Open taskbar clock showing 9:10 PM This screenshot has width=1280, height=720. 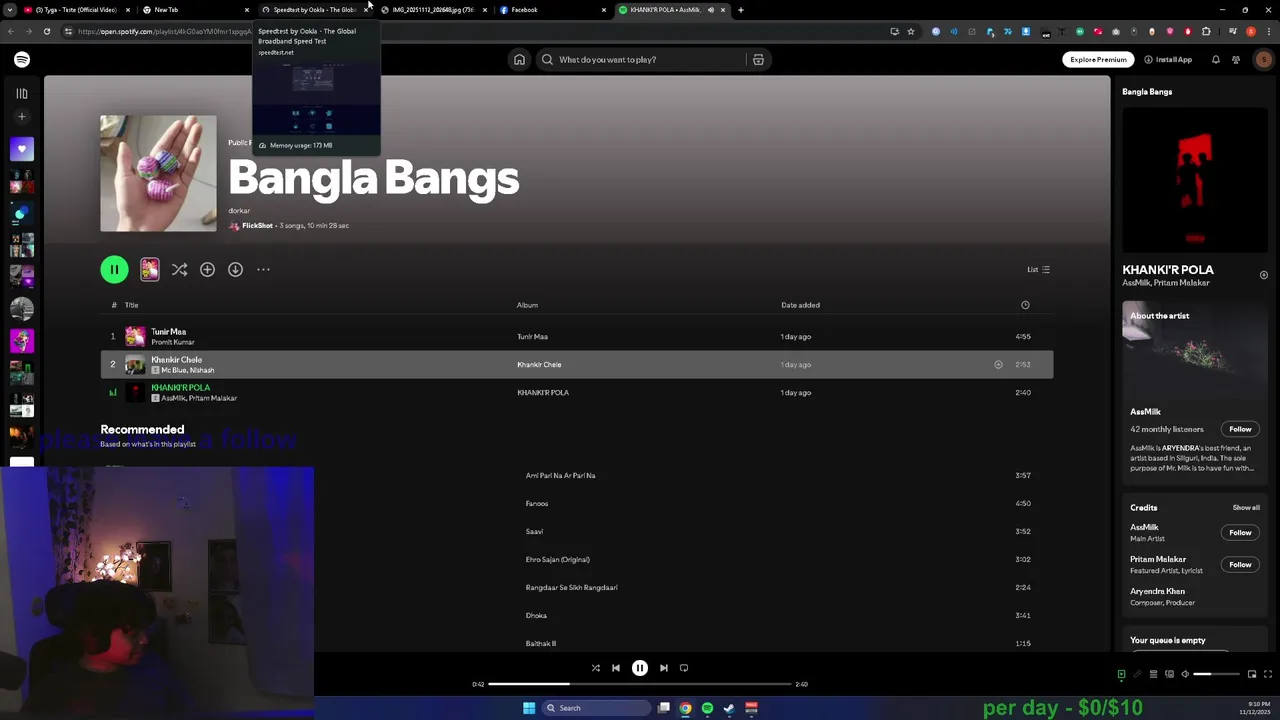[1255, 708]
